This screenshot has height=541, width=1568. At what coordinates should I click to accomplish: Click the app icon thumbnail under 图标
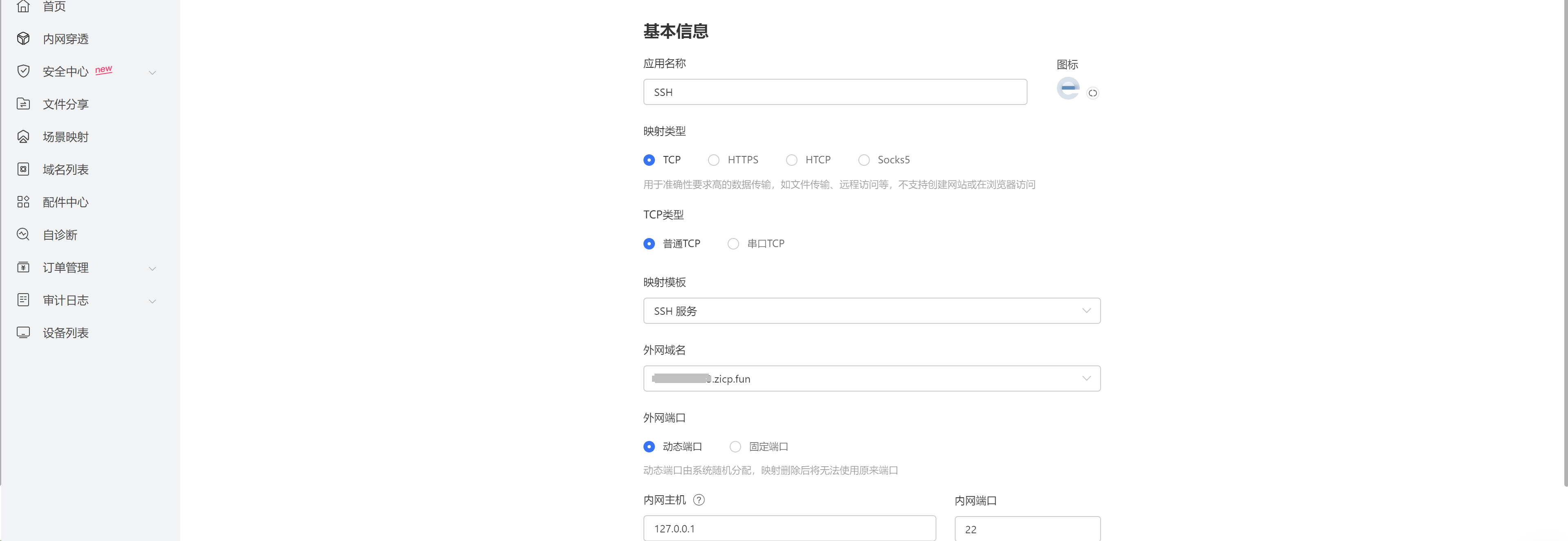coord(1068,88)
